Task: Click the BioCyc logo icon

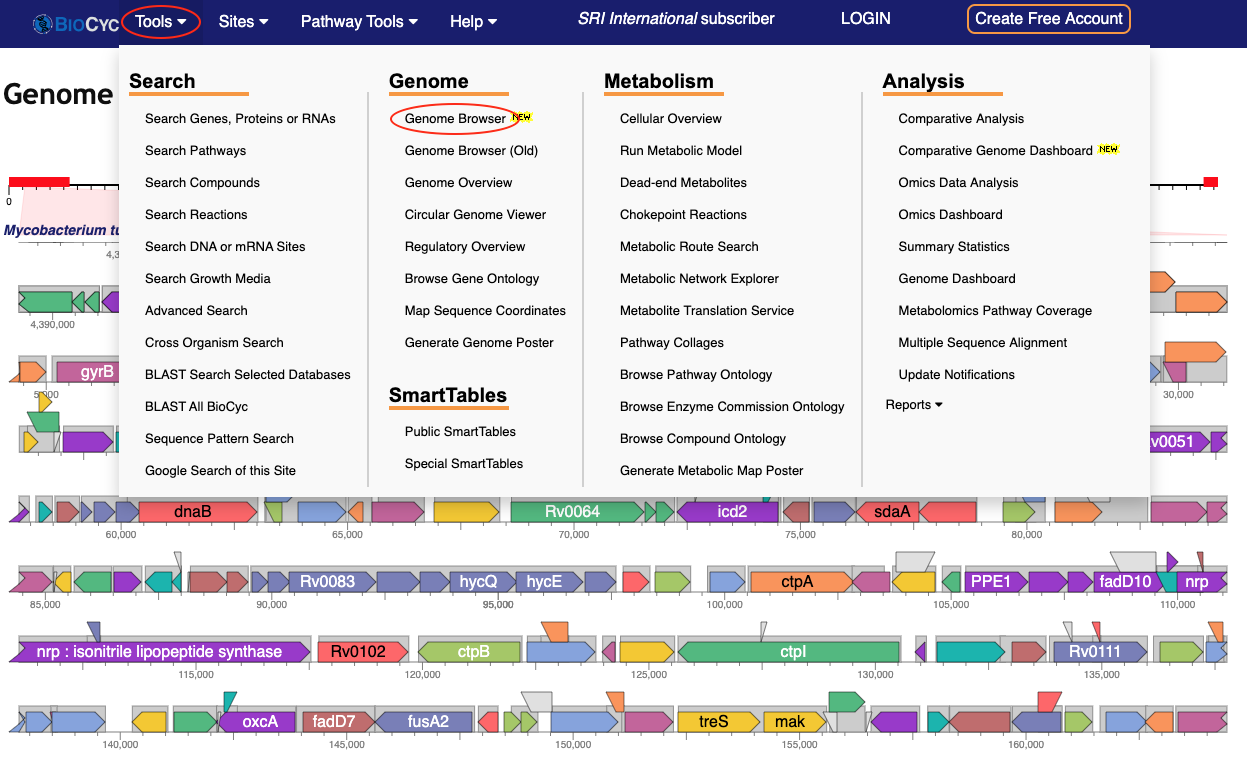Action: (x=44, y=24)
